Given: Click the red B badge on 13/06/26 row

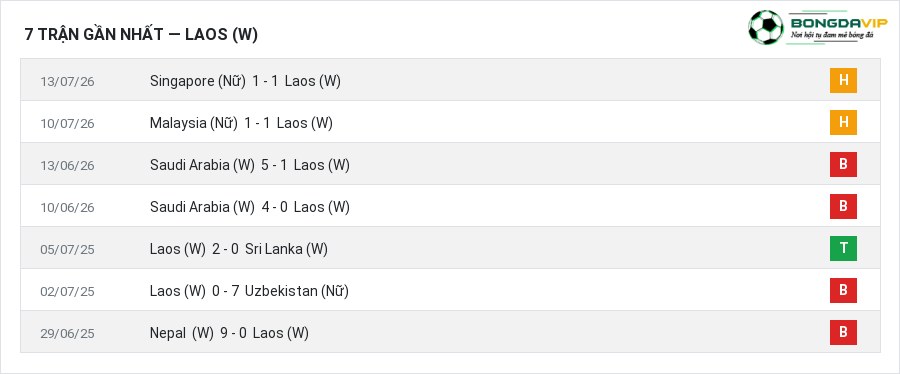Looking at the screenshot, I should [x=843, y=165].
